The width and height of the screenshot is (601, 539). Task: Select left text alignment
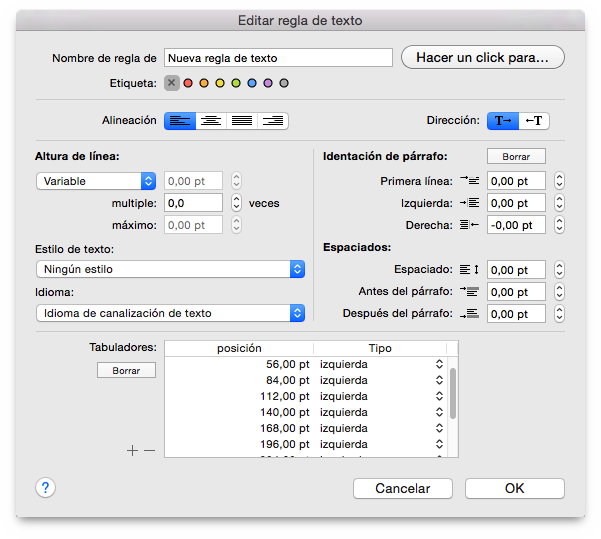click(x=180, y=121)
